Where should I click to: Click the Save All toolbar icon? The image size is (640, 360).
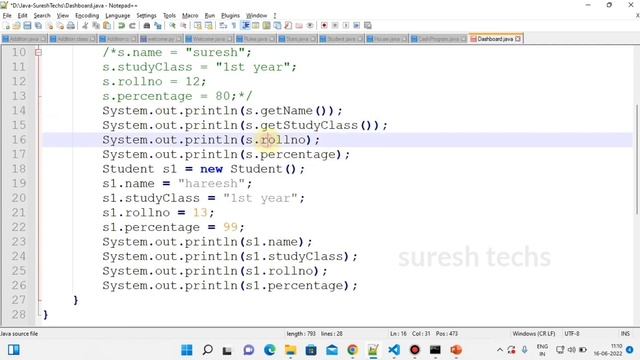[x=38, y=26]
